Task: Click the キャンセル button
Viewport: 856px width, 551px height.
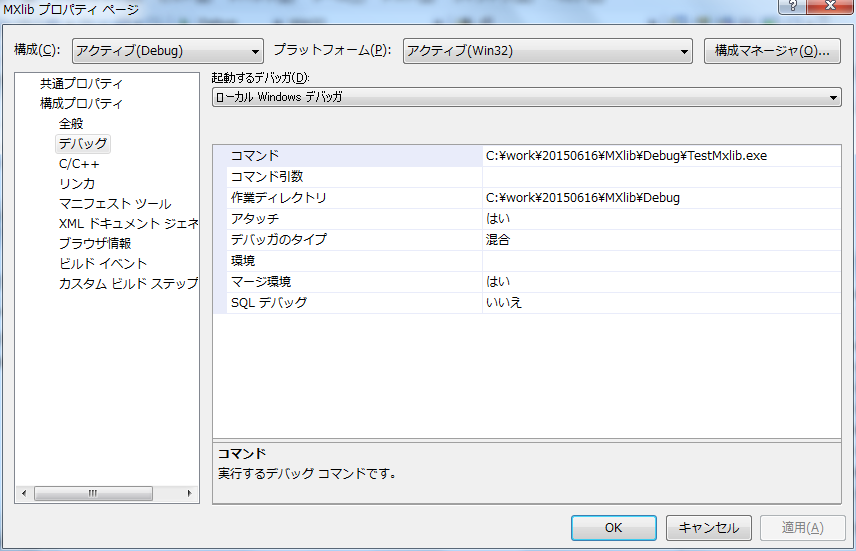Action: (x=708, y=528)
